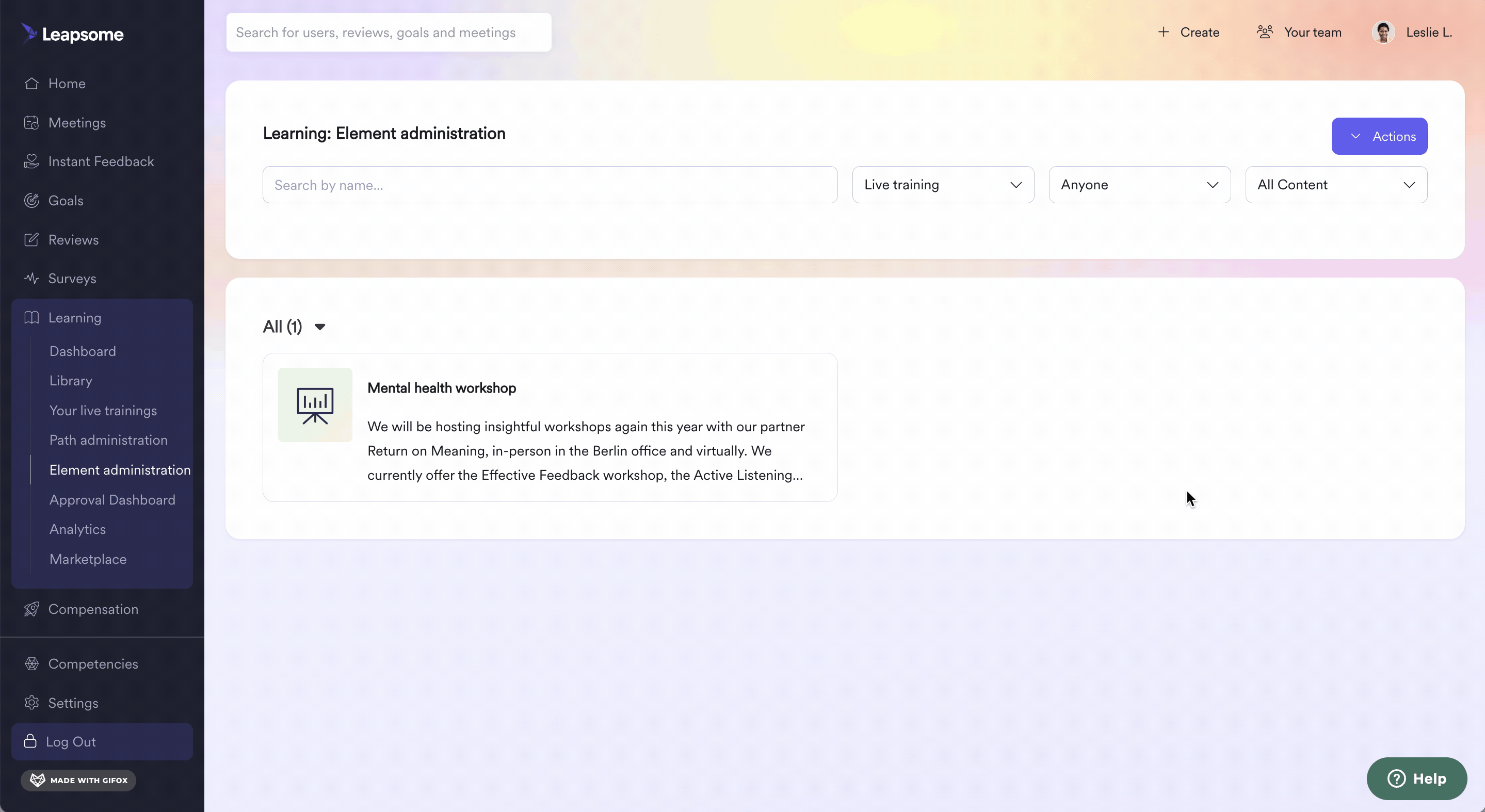Click the Settings gear icon
Viewport: 1485px width, 812px height.
click(x=31, y=703)
